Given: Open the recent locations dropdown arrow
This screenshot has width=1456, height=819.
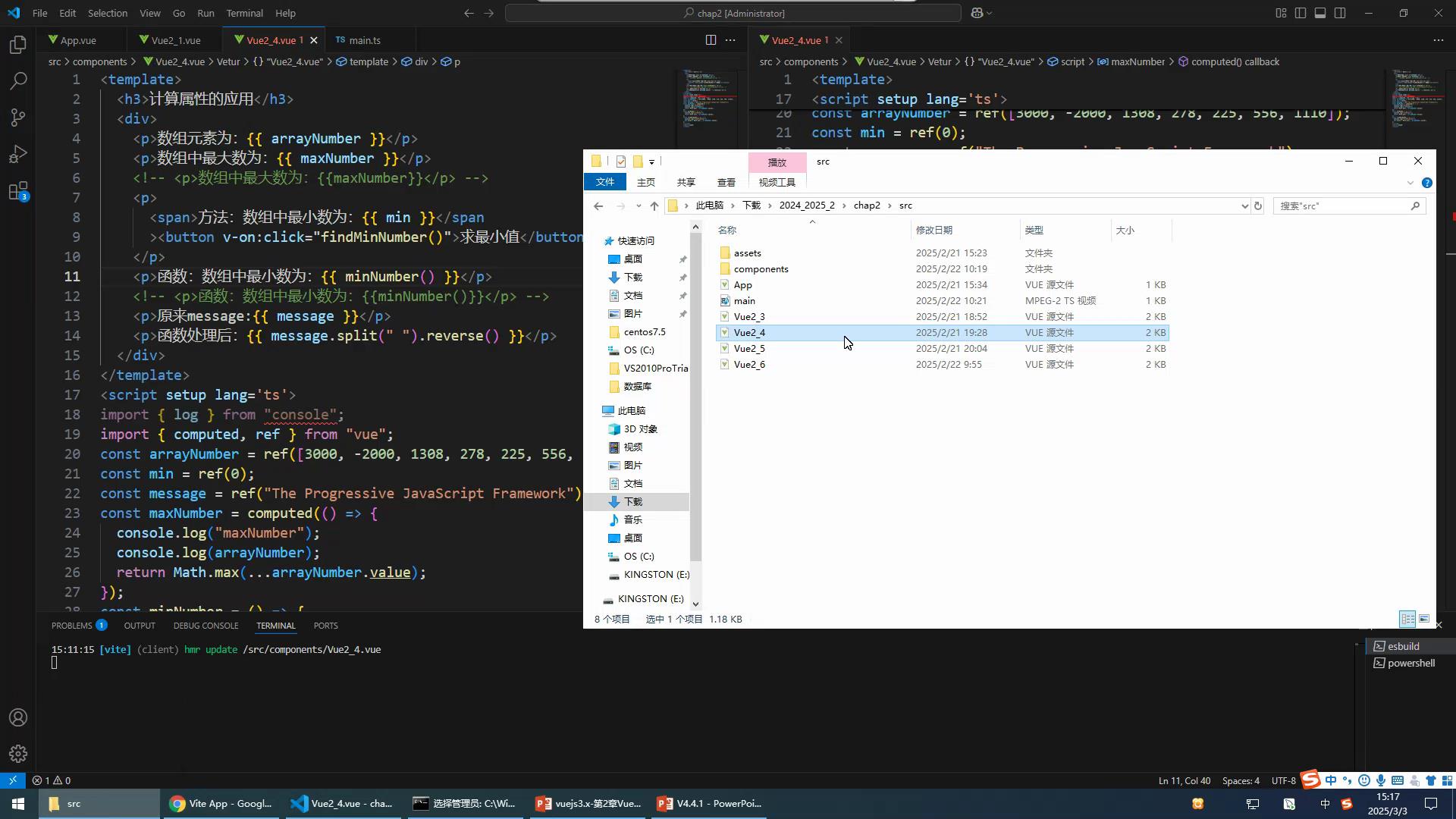Looking at the screenshot, I should [639, 206].
